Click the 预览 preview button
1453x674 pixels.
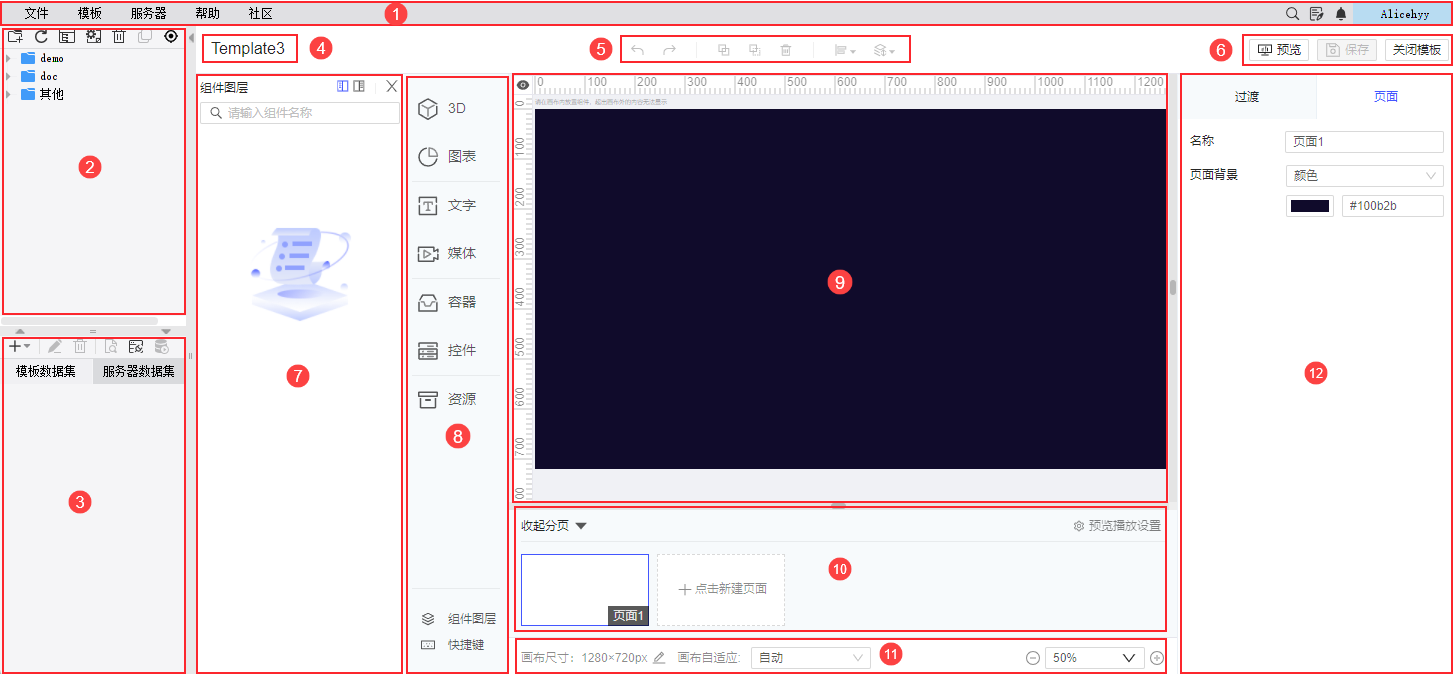[x=1279, y=50]
